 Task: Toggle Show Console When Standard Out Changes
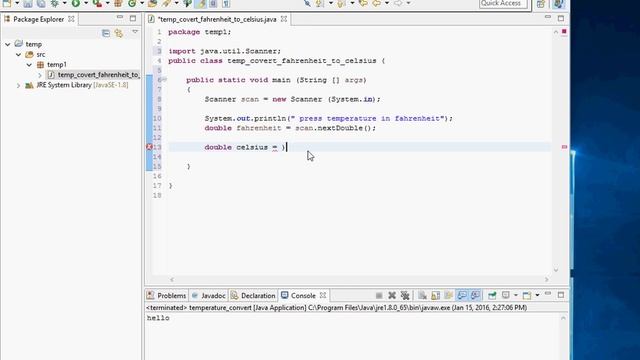click(x=462, y=295)
